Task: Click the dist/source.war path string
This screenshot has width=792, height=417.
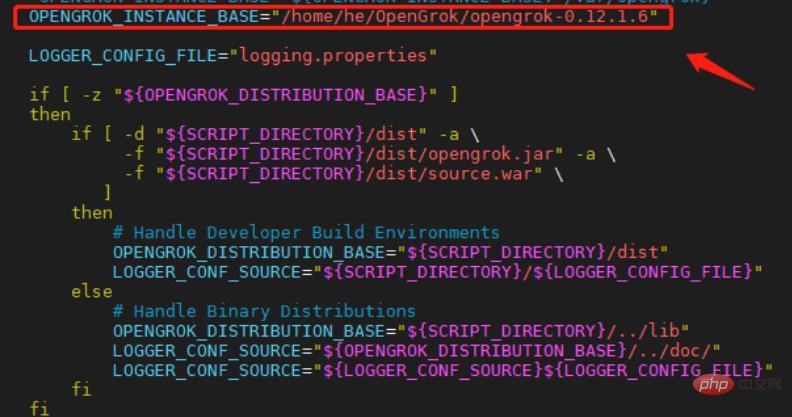Action: (x=349, y=174)
